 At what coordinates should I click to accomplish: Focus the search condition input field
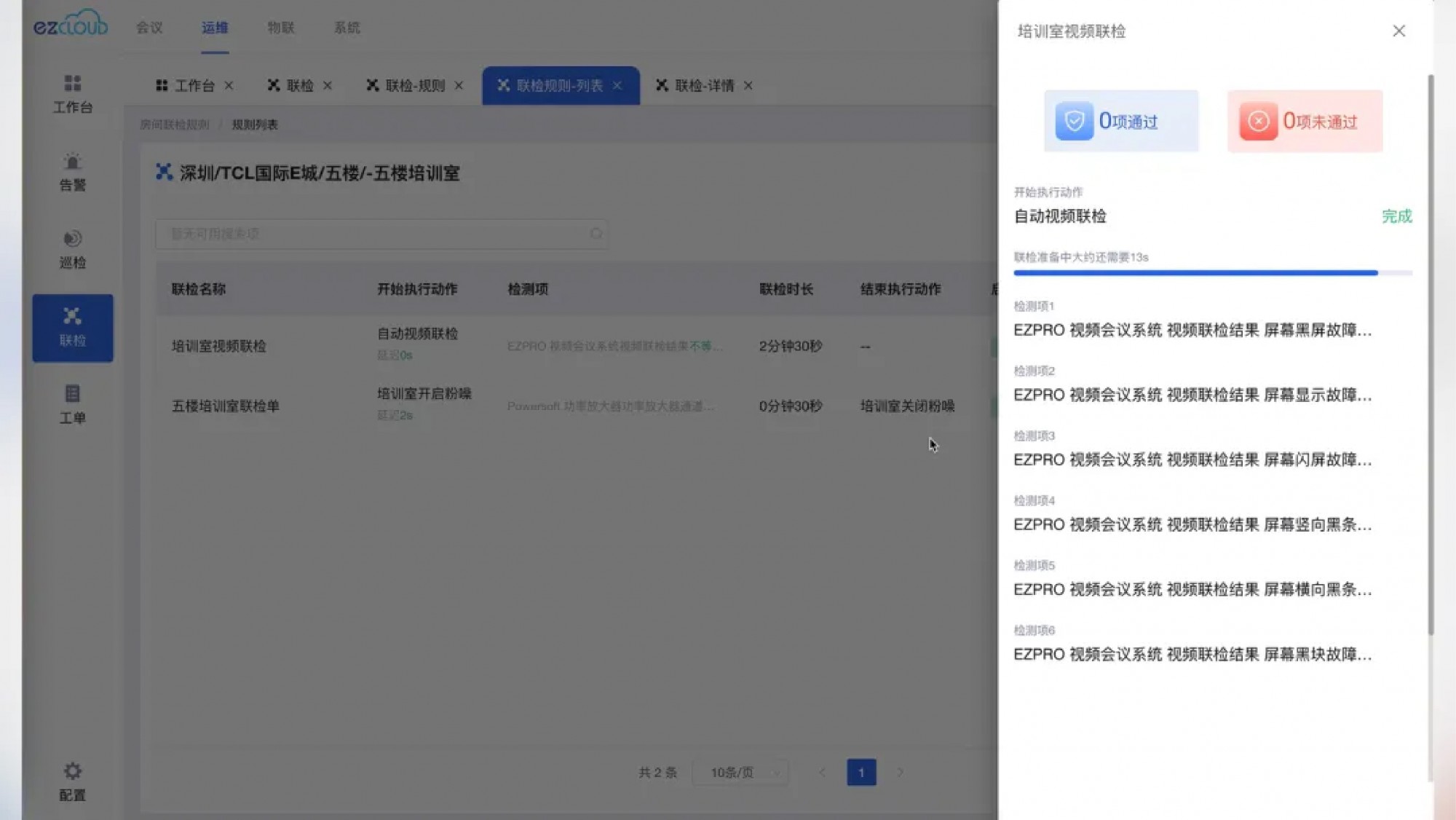[x=382, y=234]
